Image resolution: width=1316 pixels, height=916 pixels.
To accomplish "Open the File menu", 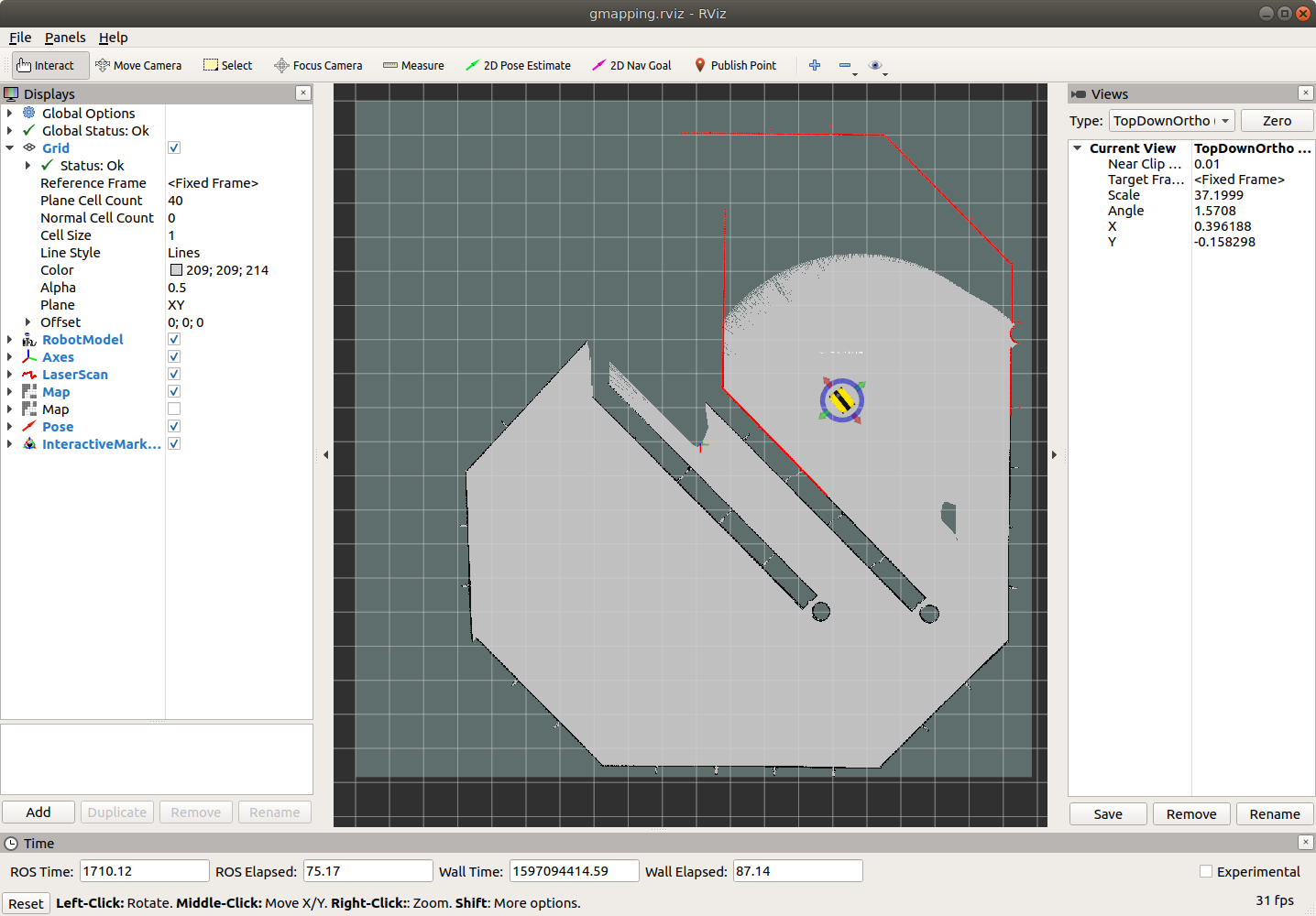I will [20, 38].
